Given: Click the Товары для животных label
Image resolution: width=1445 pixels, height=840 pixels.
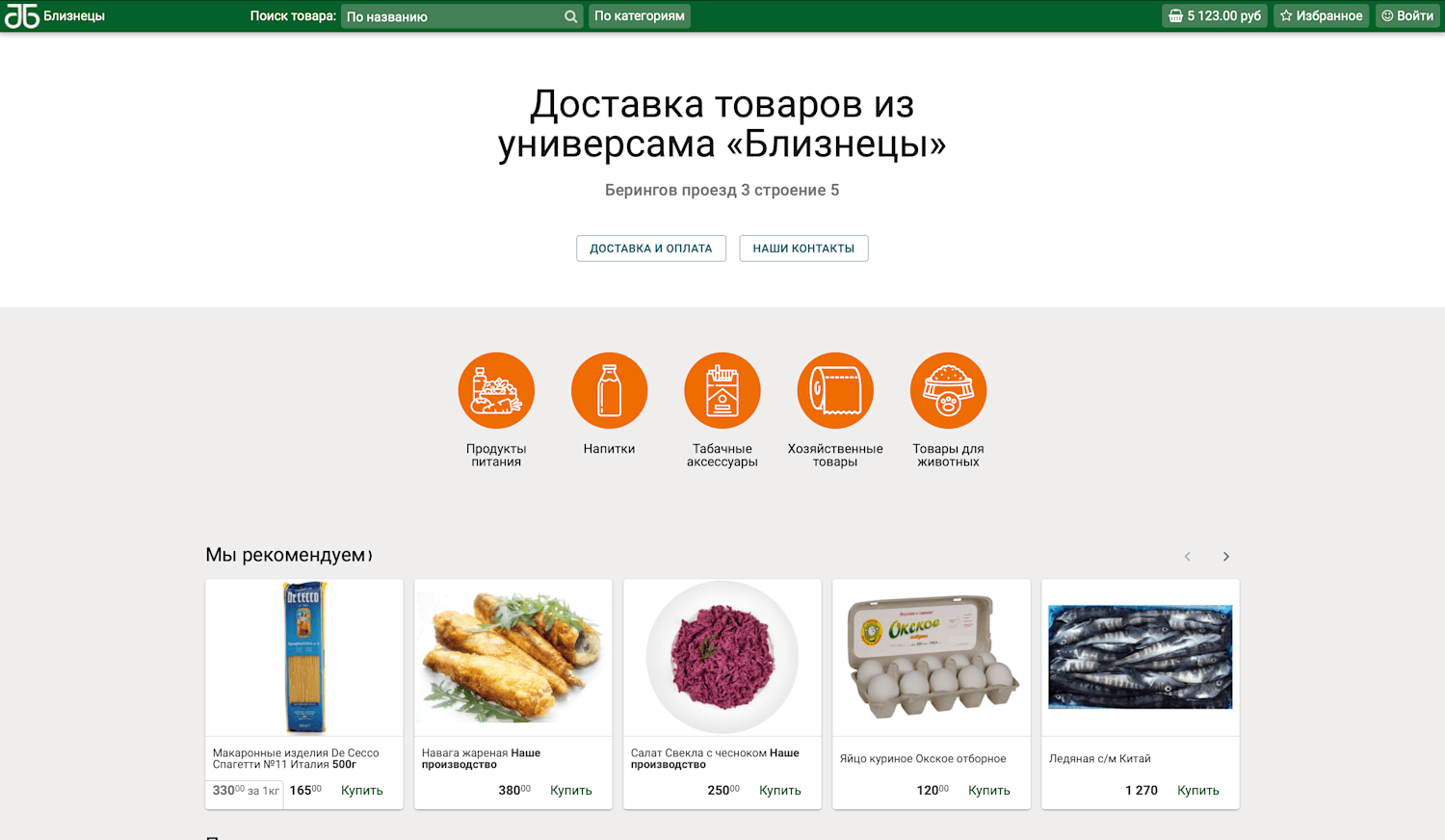Looking at the screenshot, I should (x=948, y=455).
